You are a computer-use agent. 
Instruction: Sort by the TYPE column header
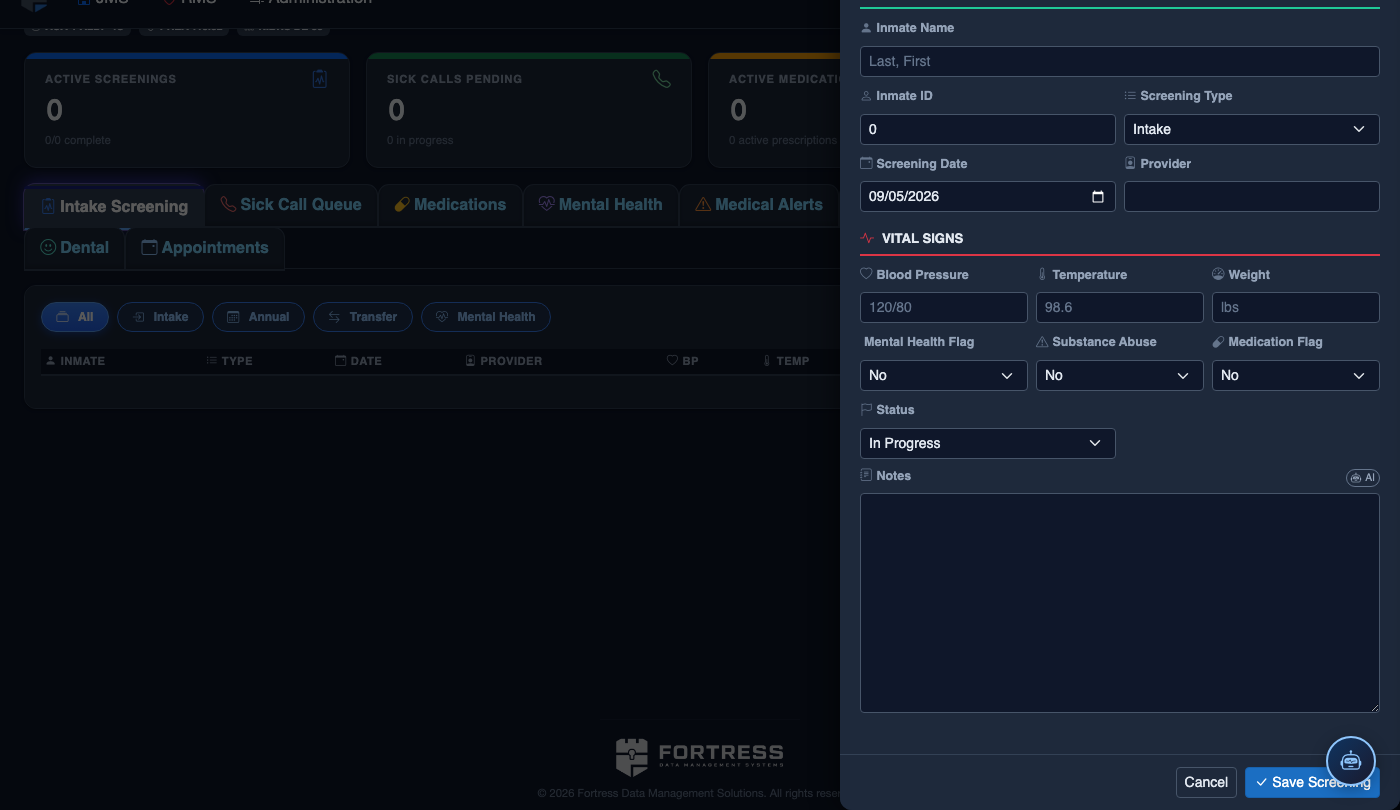point(229,361)
